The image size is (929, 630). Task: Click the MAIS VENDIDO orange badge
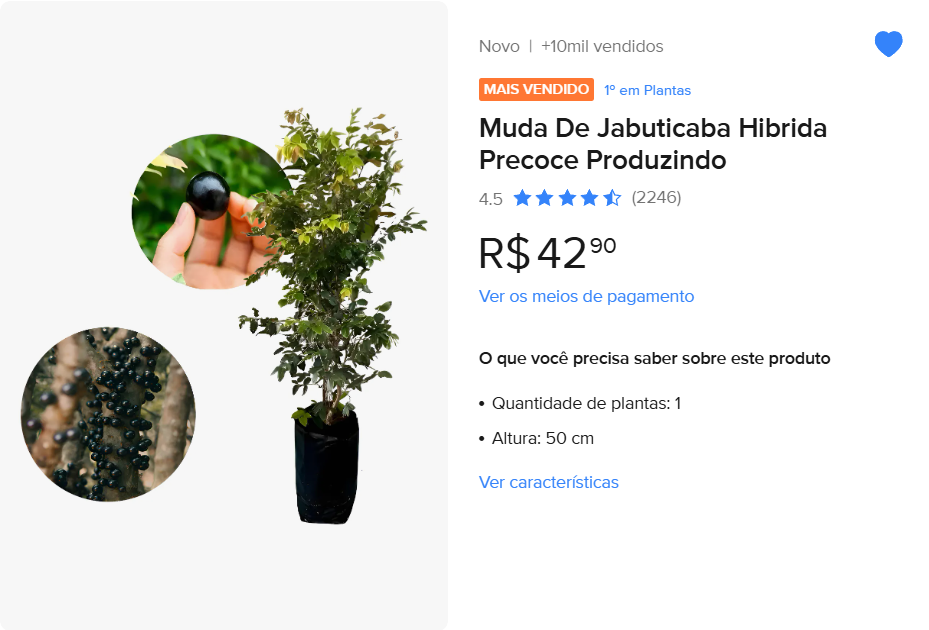pos(536,89)
